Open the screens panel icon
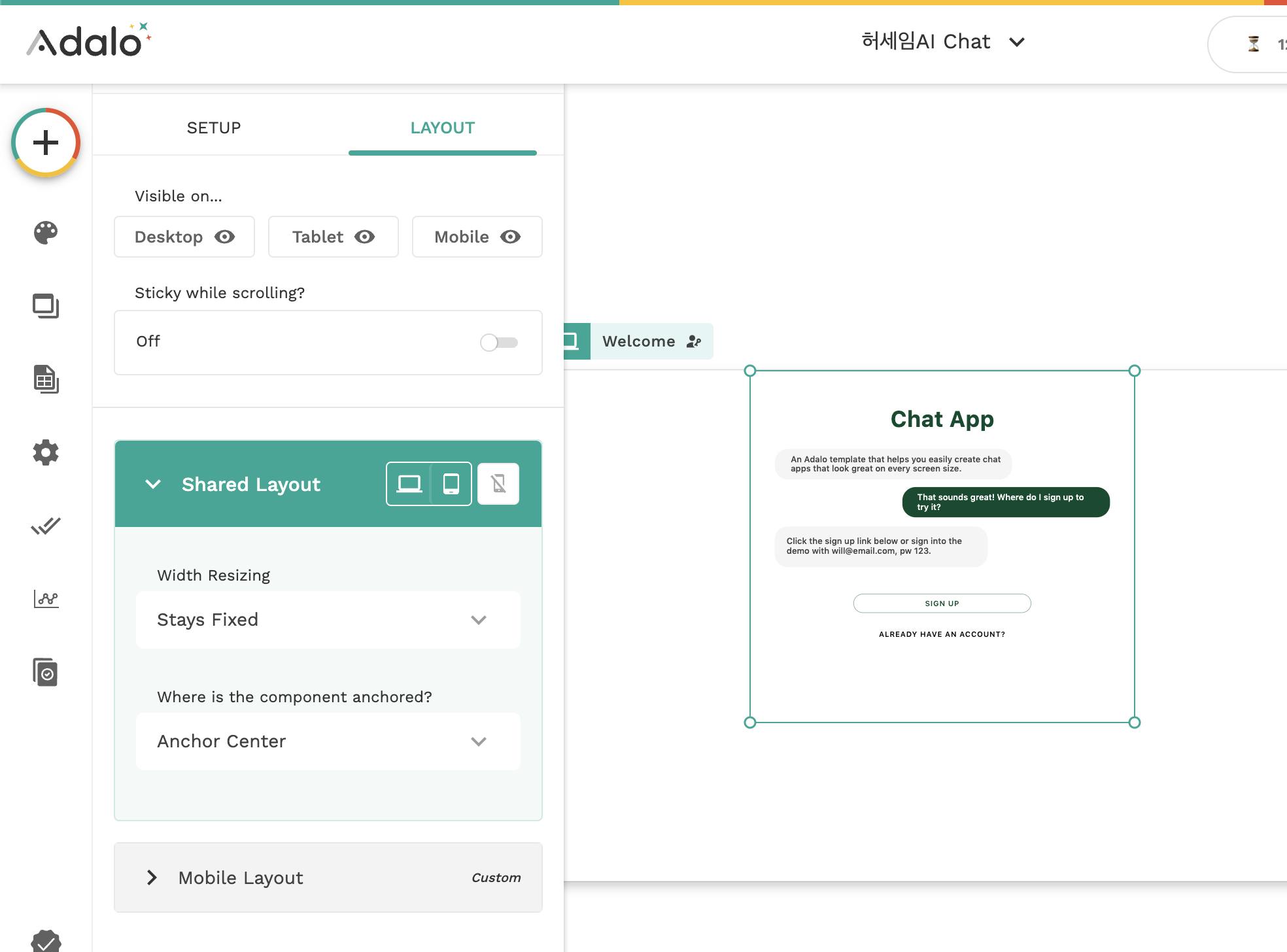Viewport: 1287px width, 952px height. [46, 306]
